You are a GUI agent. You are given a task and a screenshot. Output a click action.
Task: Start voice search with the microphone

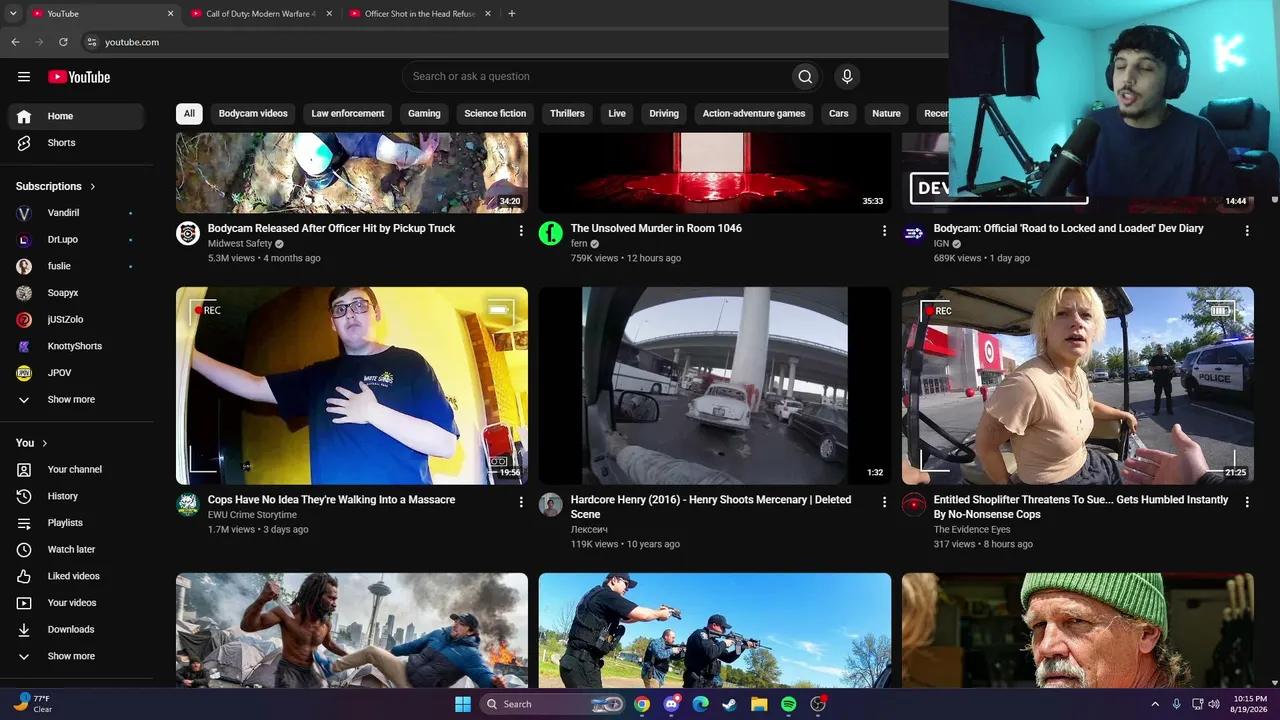point(847,77)
